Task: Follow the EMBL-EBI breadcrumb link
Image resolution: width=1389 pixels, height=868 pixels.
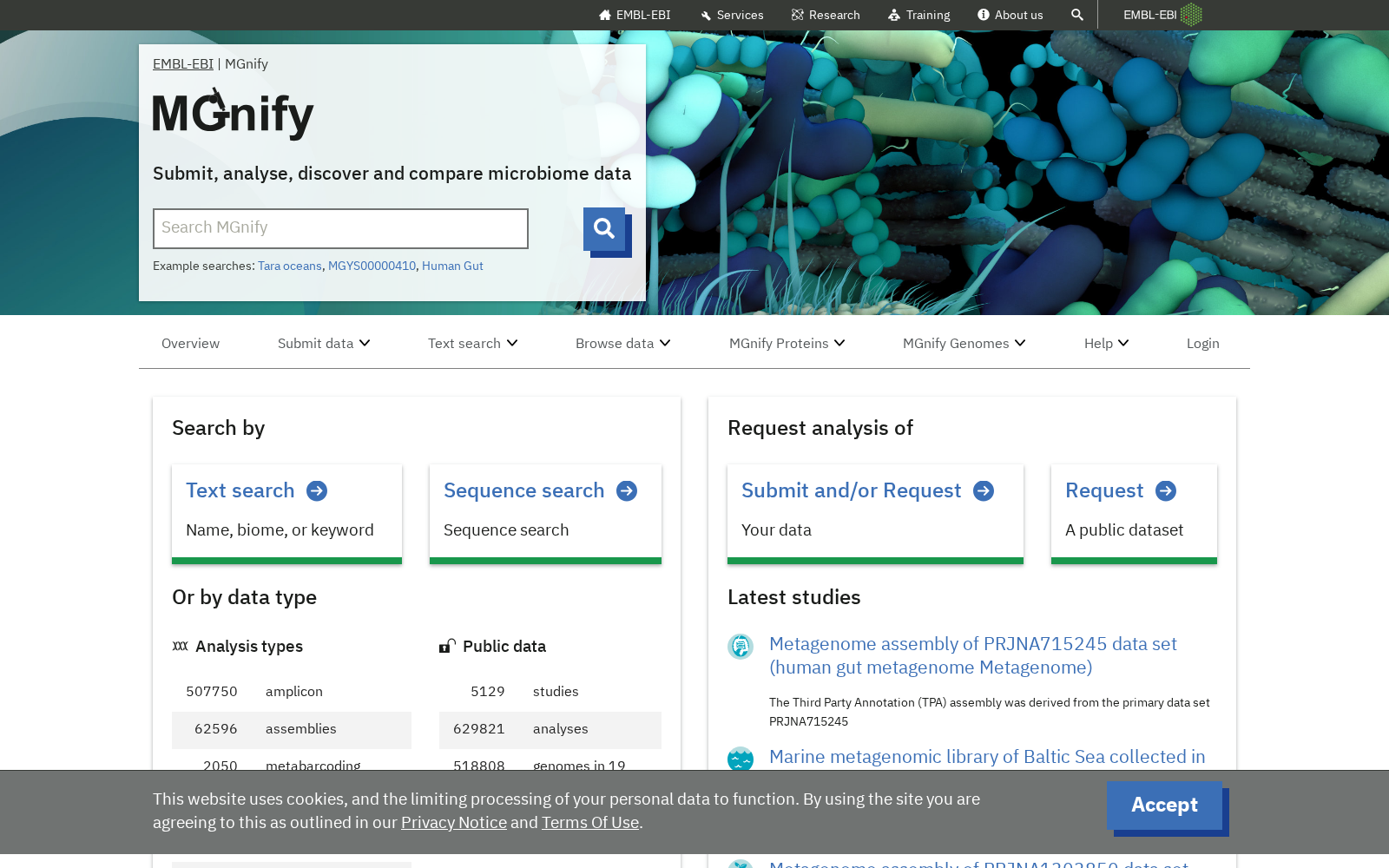Action: 183,64
